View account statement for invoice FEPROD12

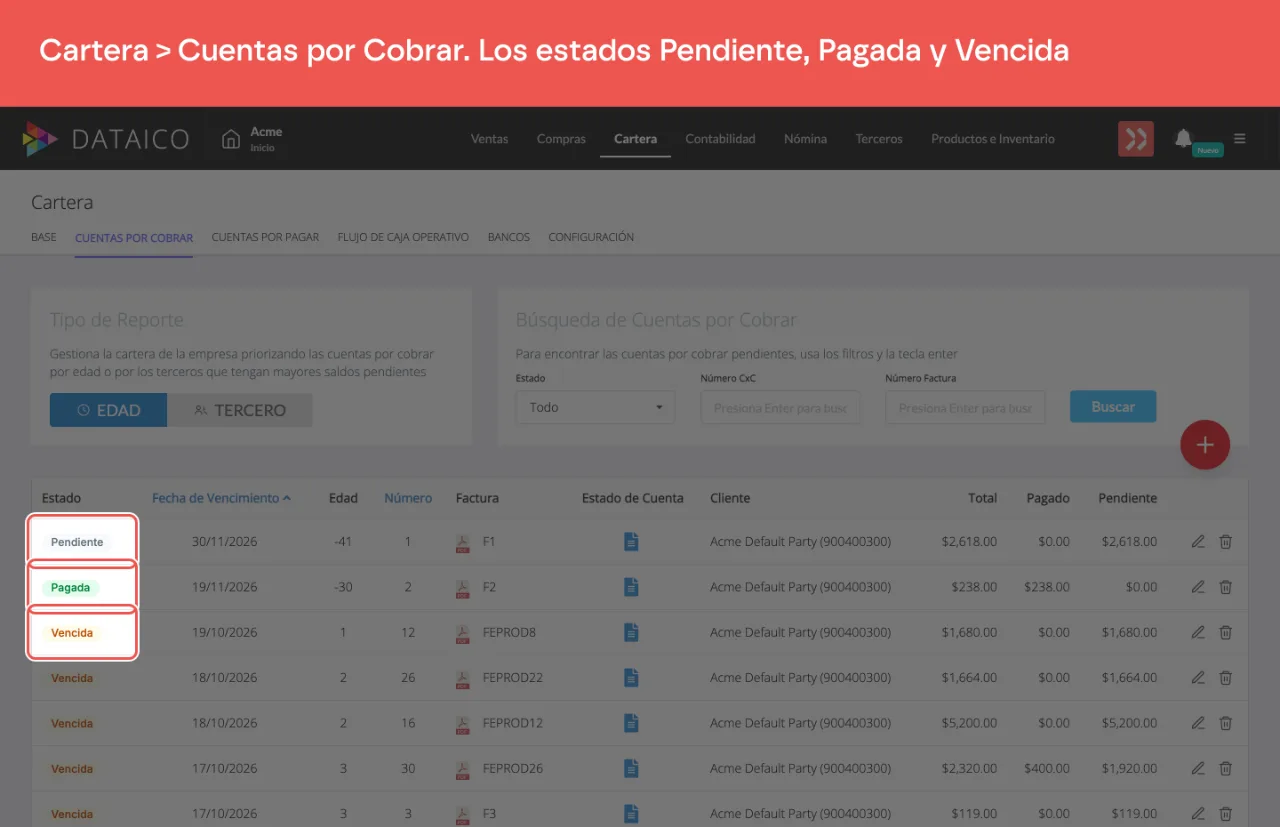631,723
